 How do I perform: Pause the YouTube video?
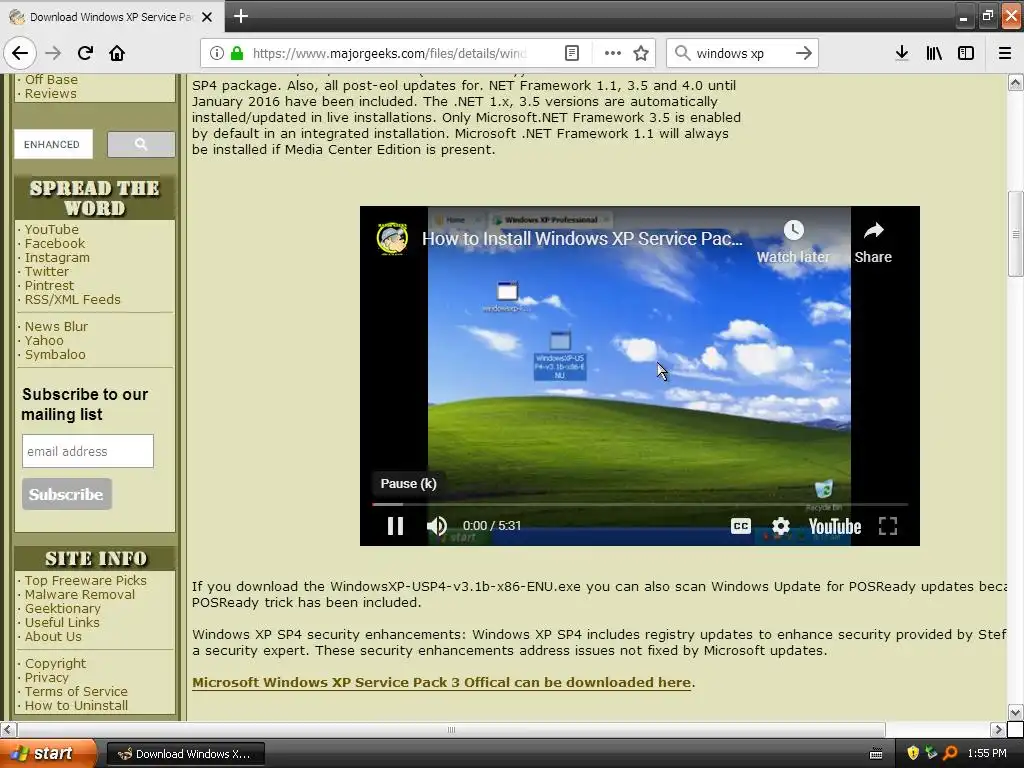(x=395, y=526)
